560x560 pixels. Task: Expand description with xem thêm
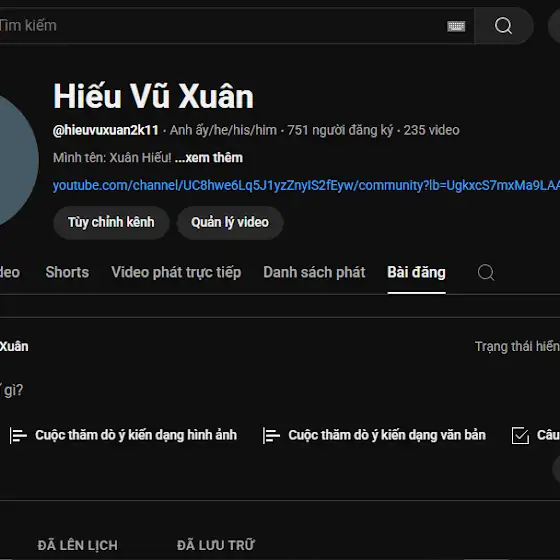tap(209, 158)
